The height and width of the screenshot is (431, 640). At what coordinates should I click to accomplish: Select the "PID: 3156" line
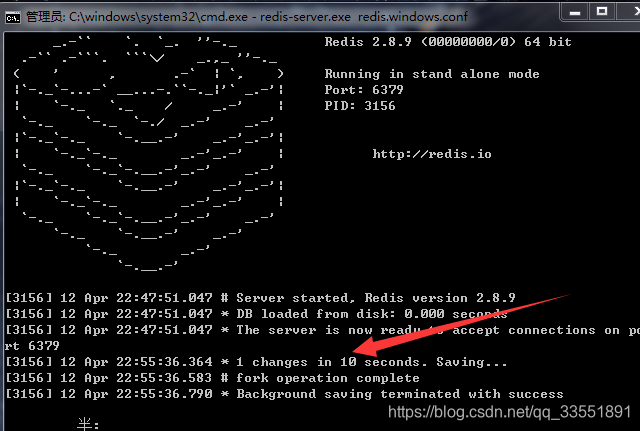click(x=360, y=106)
